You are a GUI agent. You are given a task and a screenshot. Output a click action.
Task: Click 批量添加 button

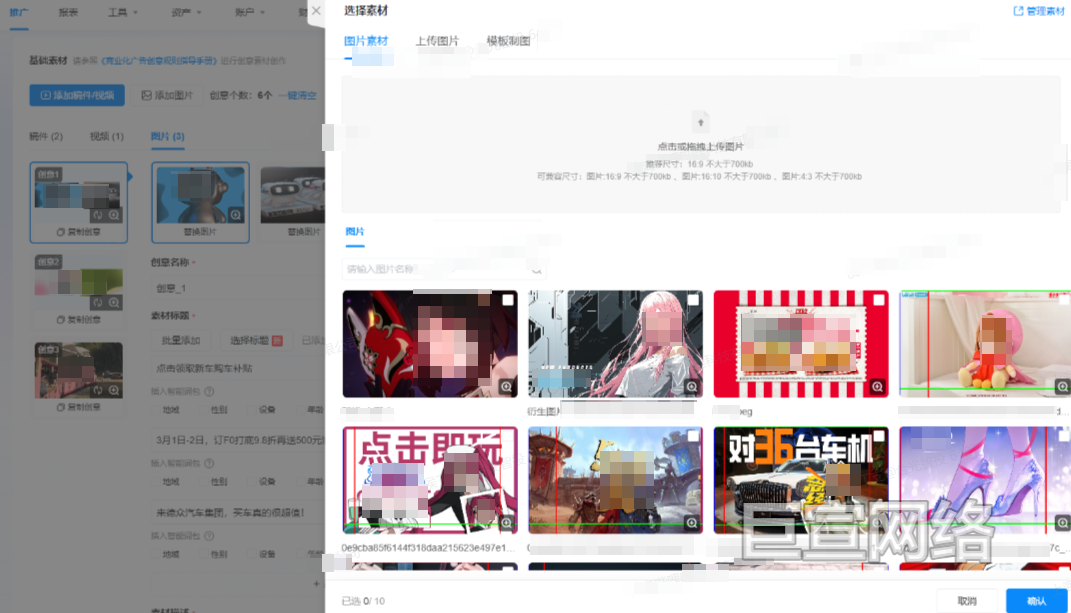pos(181,340)
